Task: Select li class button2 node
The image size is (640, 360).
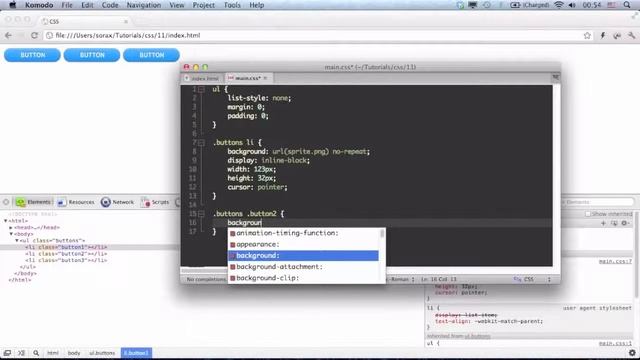Action: click(66, 253)
